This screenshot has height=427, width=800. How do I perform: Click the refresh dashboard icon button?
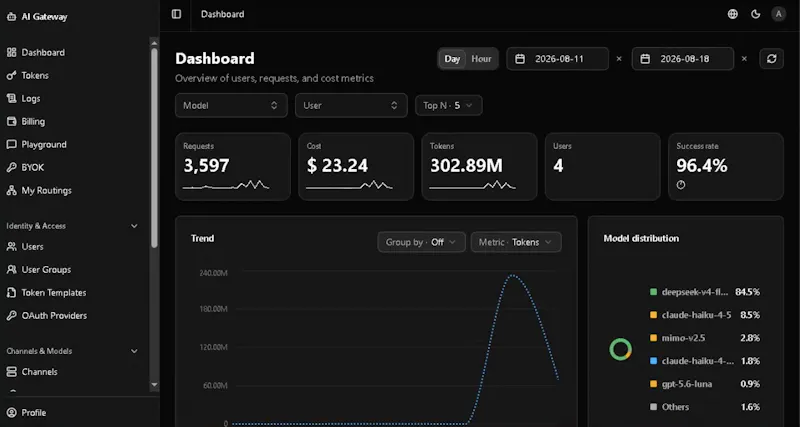coord(771,59)
